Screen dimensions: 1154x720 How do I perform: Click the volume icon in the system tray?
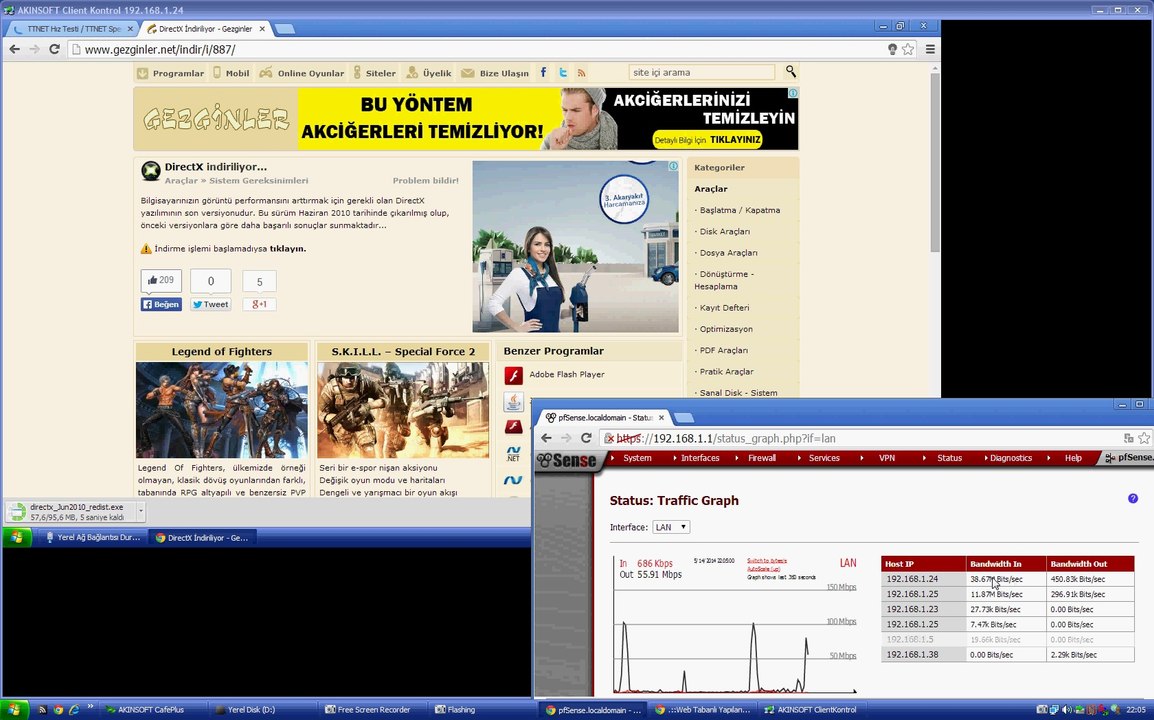[1067, 710]
